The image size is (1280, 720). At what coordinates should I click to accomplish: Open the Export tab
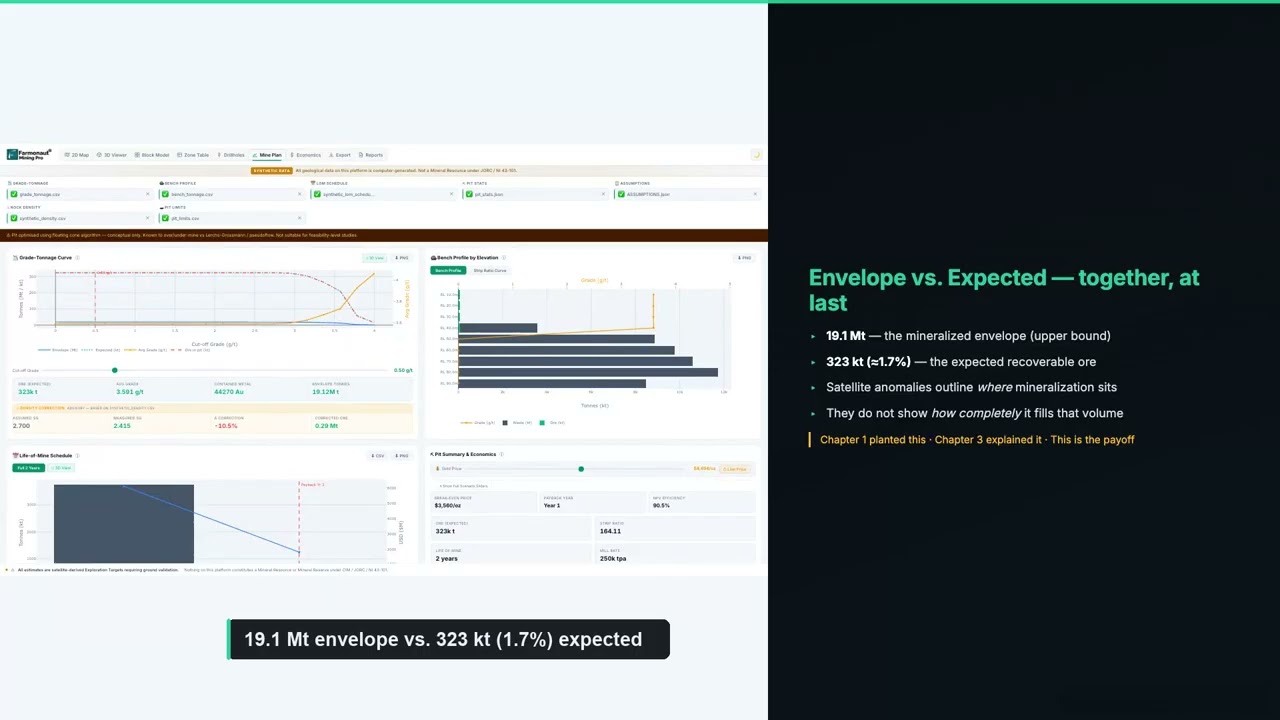point(340,155)
